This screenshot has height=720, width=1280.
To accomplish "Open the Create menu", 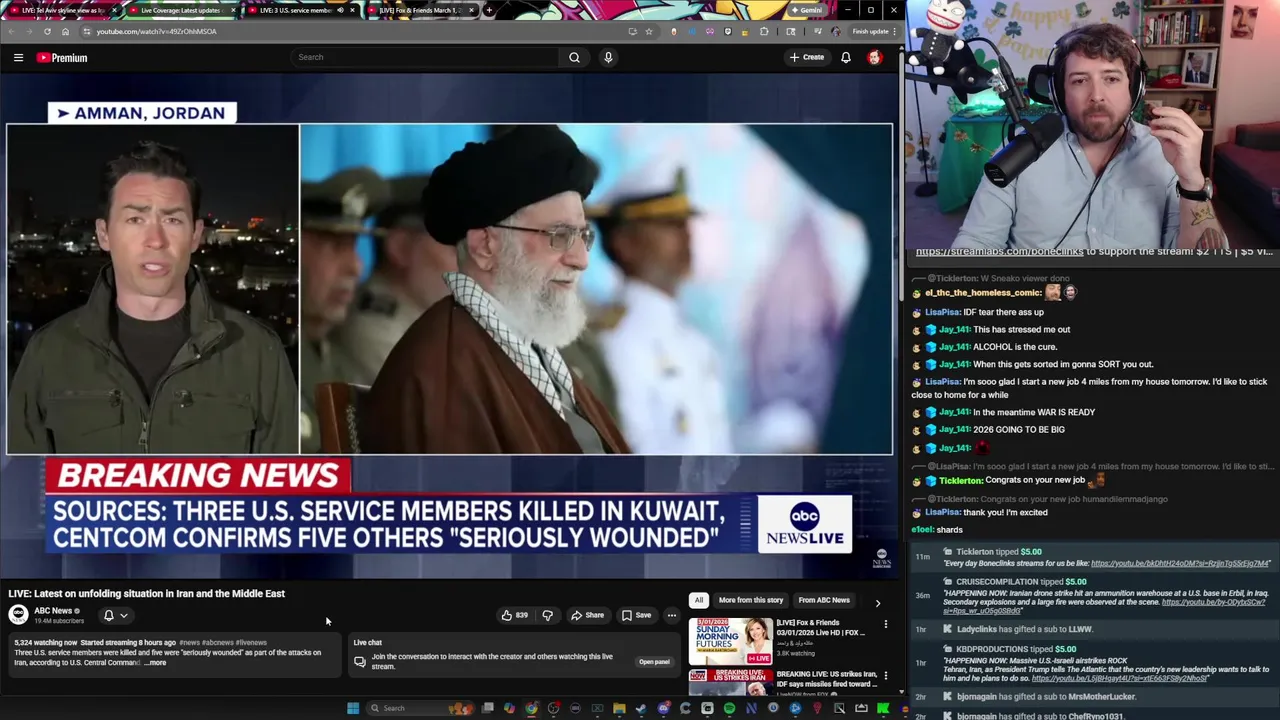I will pos(807,57).
